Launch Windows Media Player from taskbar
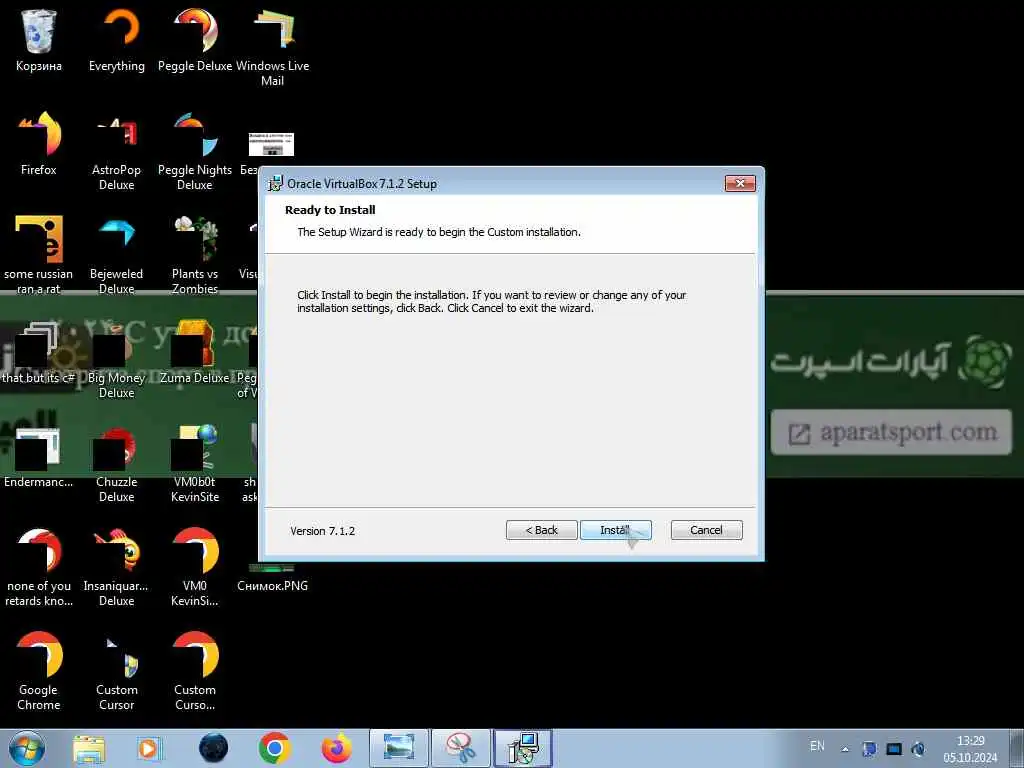1024x768 pixels. point(150,749)
